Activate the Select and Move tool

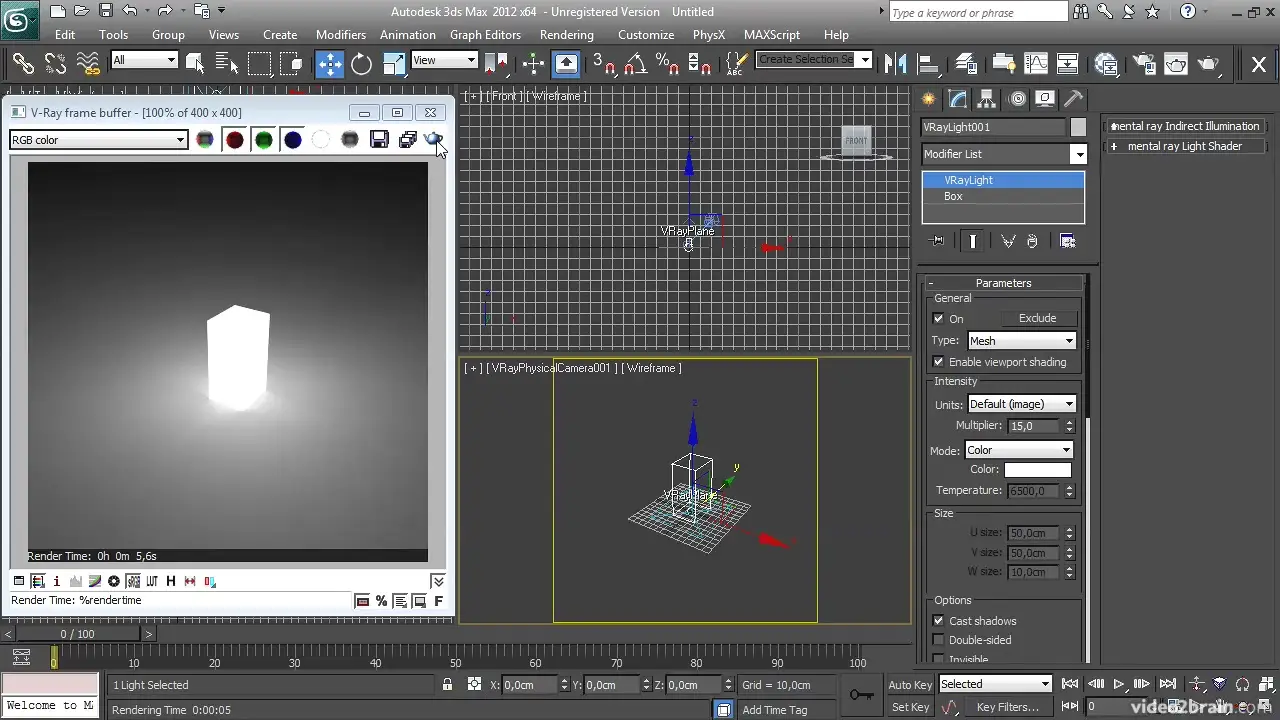click(x=329, y=64)
